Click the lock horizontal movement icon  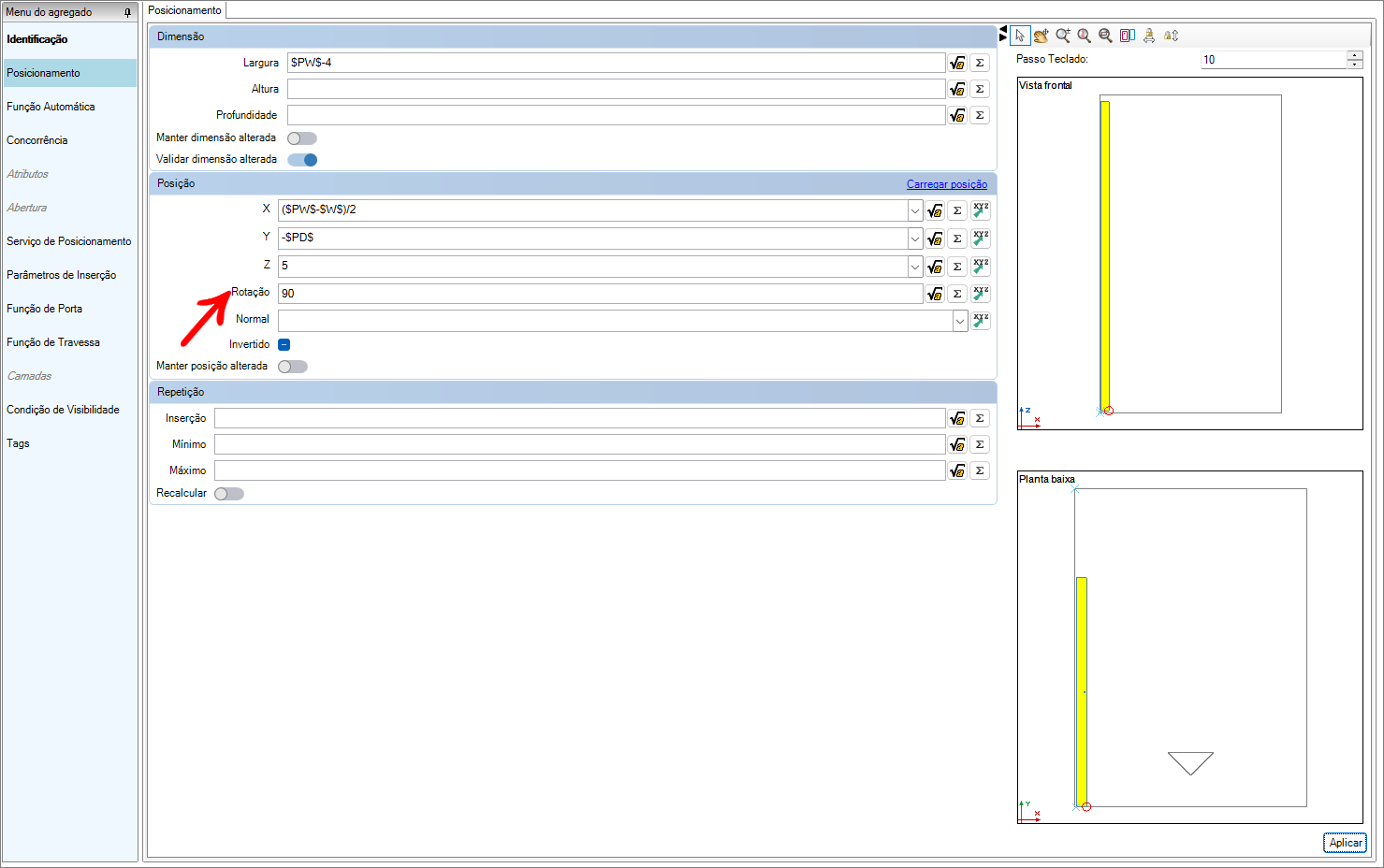coord(1149,36)
